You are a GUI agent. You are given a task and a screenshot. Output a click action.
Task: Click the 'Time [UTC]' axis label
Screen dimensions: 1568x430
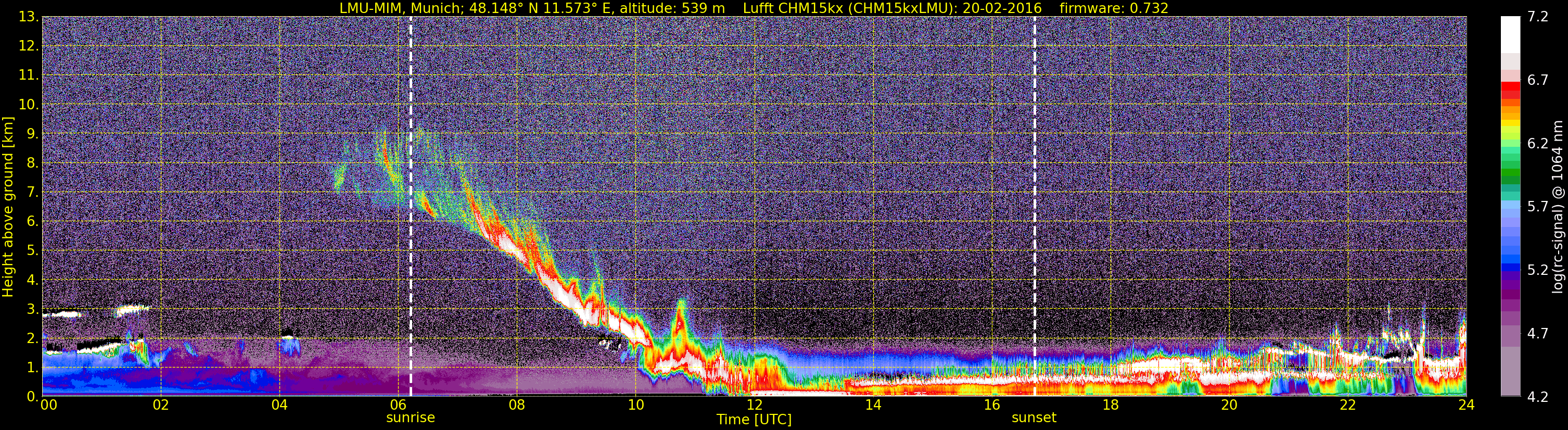754,420
